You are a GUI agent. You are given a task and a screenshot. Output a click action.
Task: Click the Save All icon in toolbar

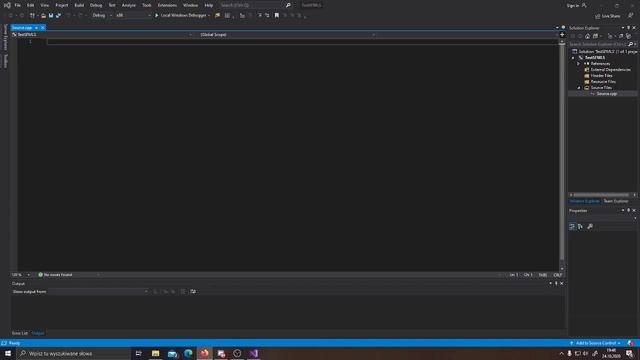click(58, 16)
